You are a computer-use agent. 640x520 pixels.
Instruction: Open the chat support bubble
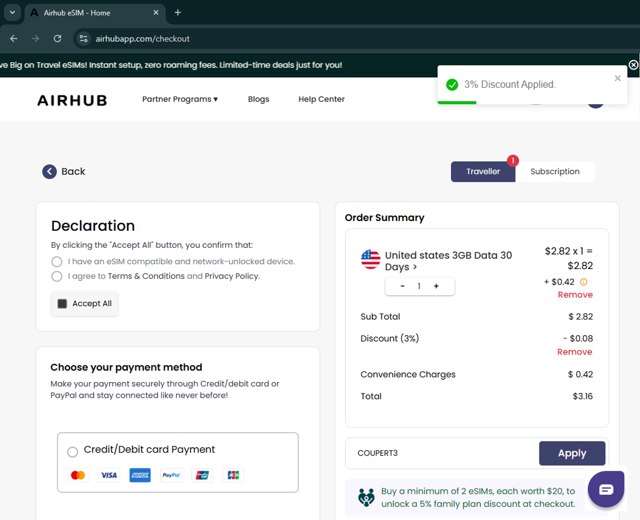tap(606, 489)
